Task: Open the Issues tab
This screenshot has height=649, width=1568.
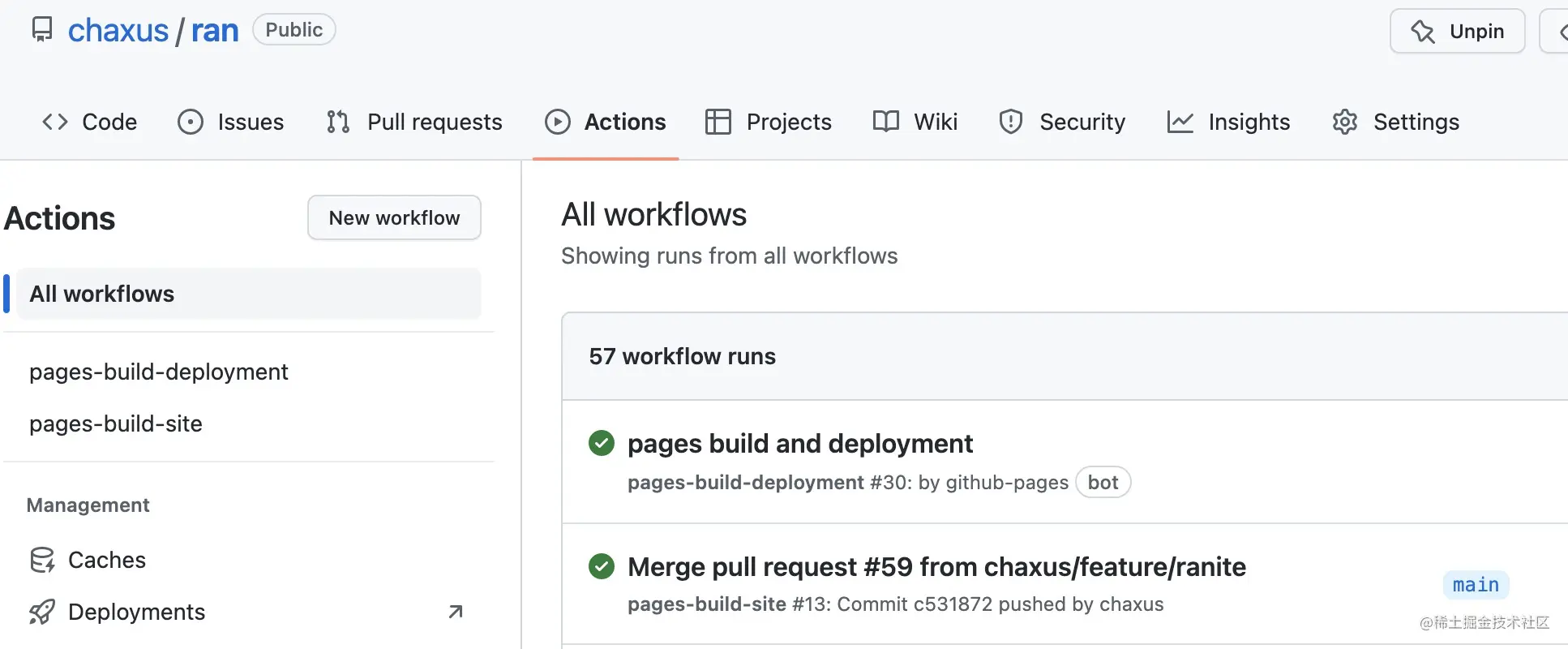Action: (231, 122)
